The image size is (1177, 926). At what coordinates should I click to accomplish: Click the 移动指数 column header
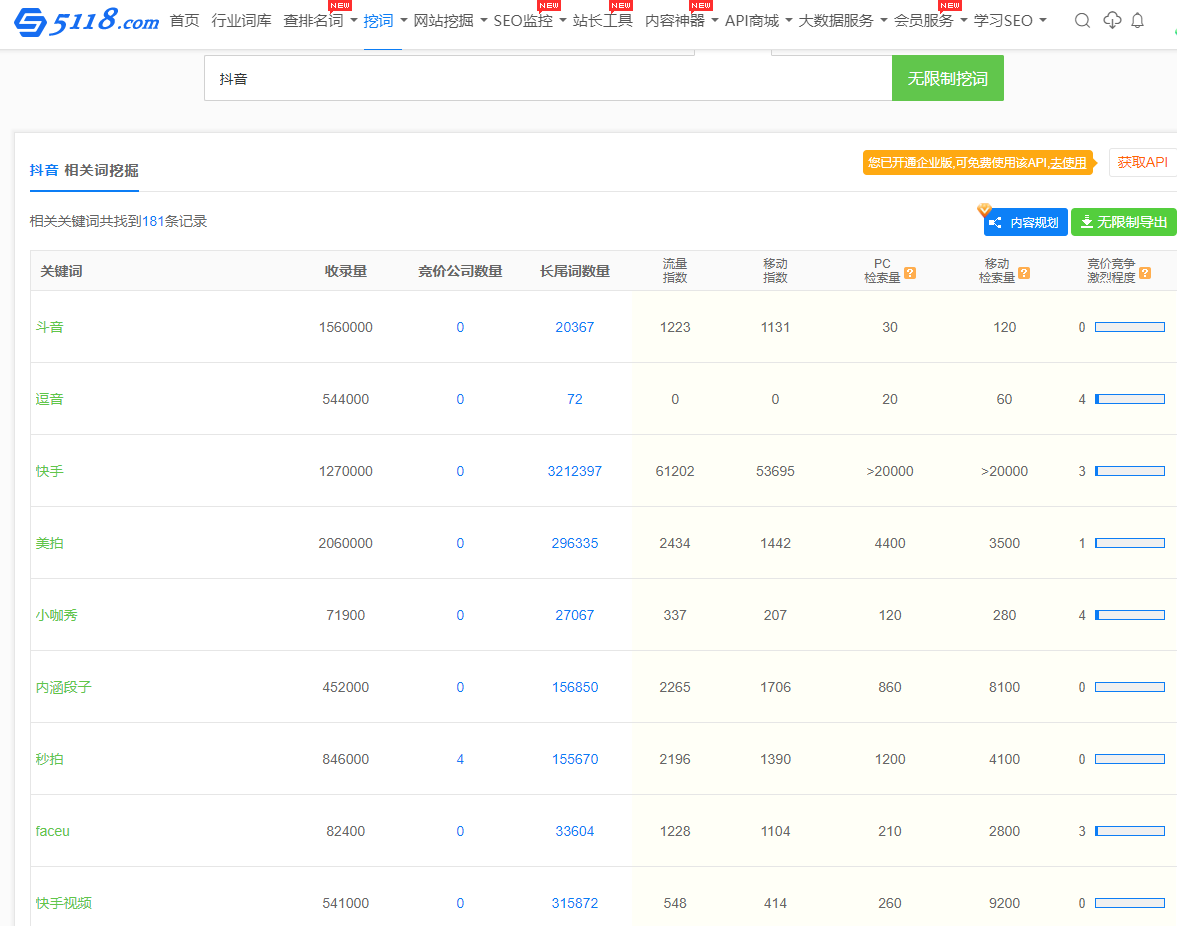point(775,271)
